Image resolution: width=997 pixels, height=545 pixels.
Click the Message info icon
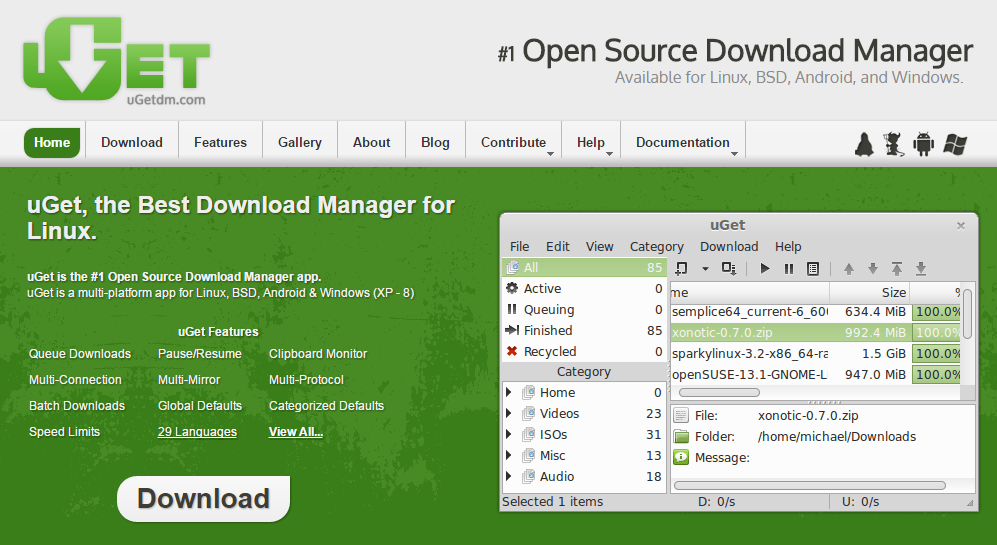pyautogui.click(x=681, y=457)
